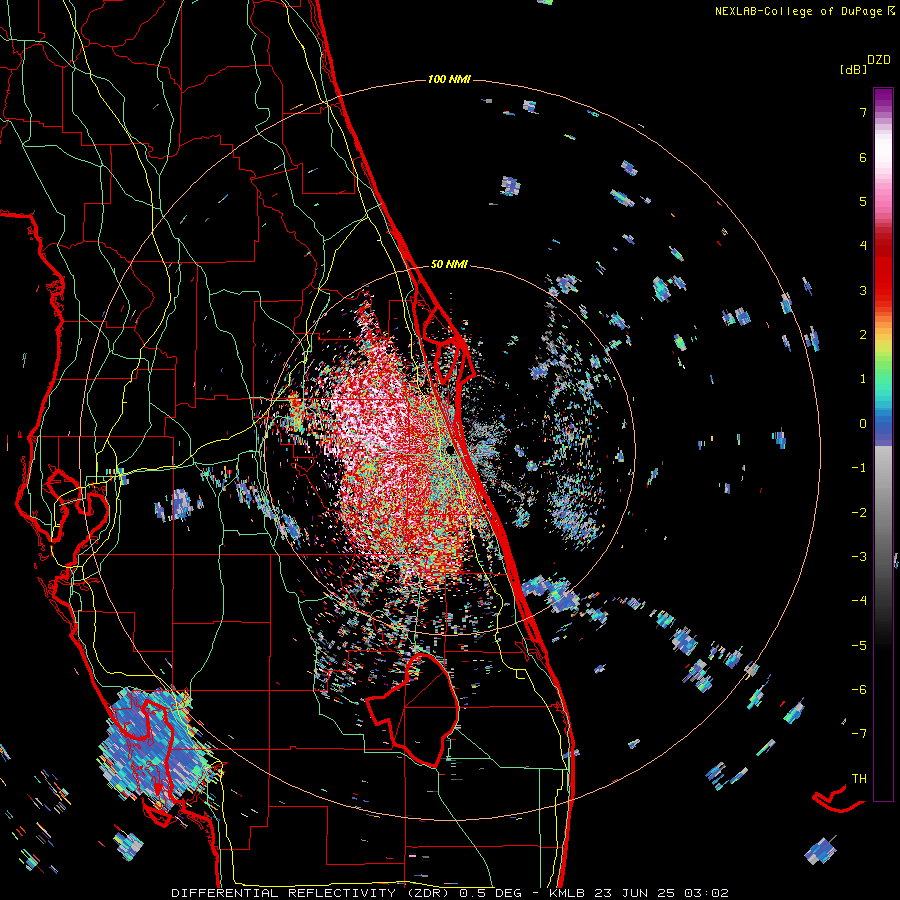
Task: Click the -2 value on color scale
Action: point(859,513)
